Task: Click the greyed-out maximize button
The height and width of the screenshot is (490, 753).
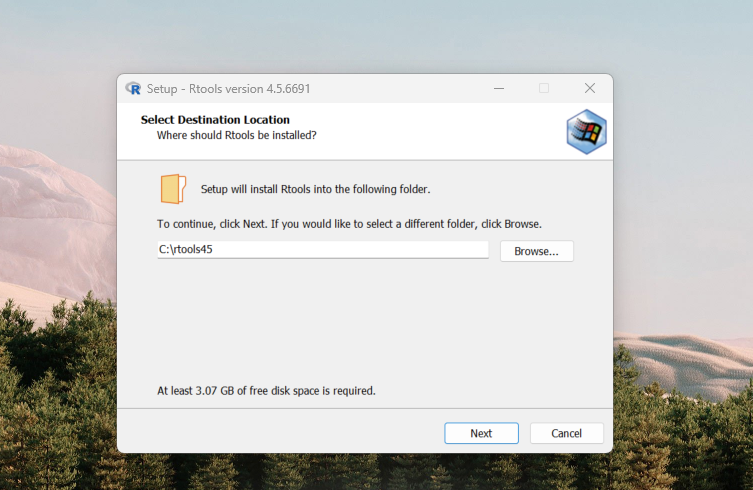Action: click(x=544, y=88)
